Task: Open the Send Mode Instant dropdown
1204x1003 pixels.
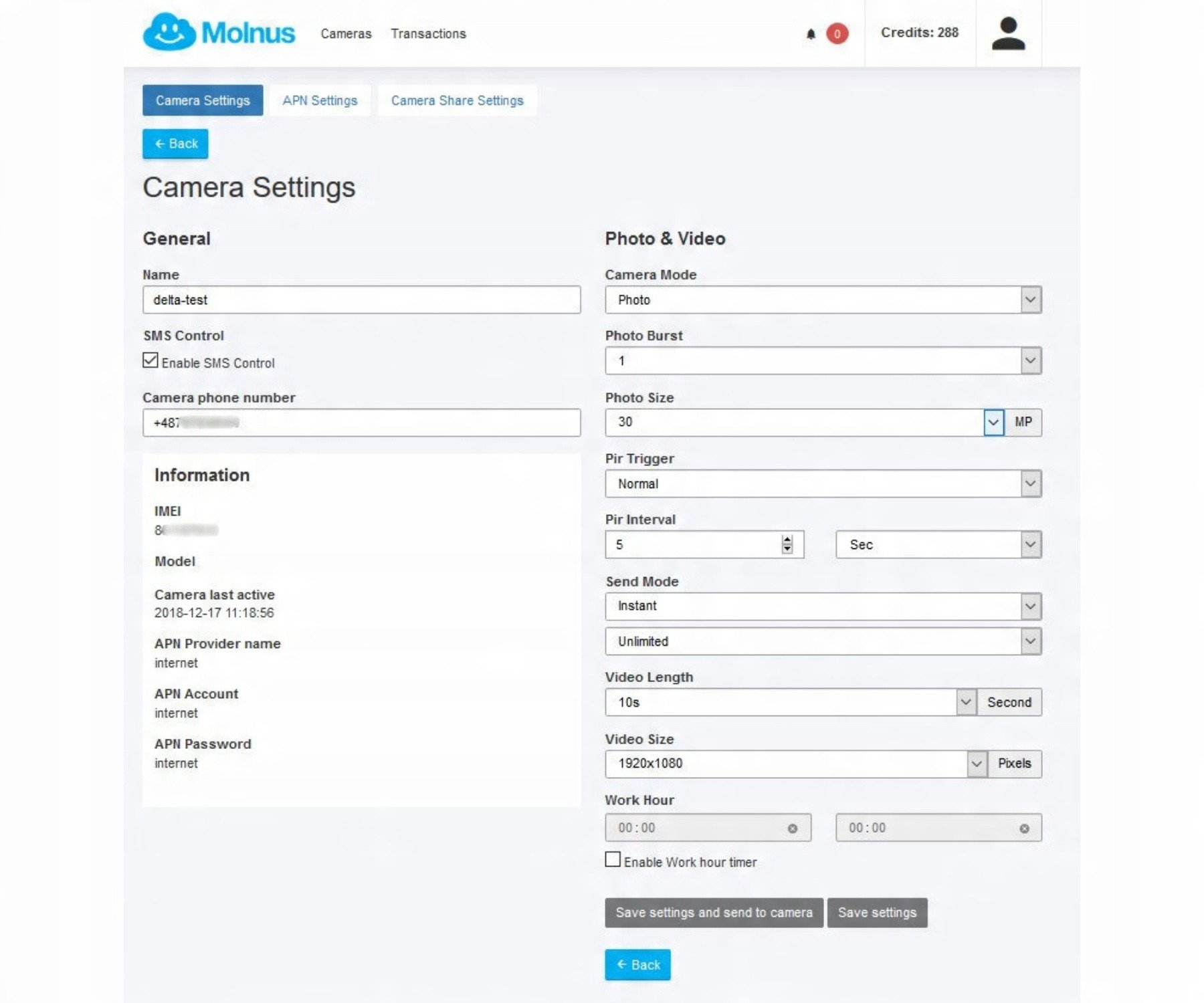Action: 823,606
